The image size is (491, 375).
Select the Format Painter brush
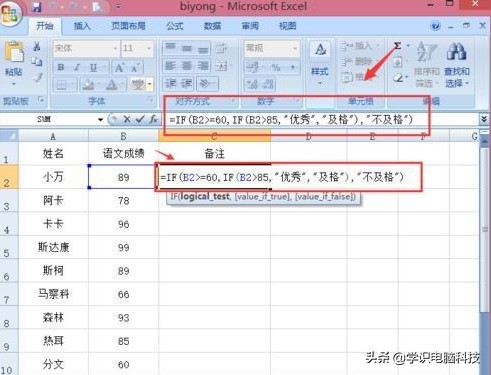tap(38, 77)
